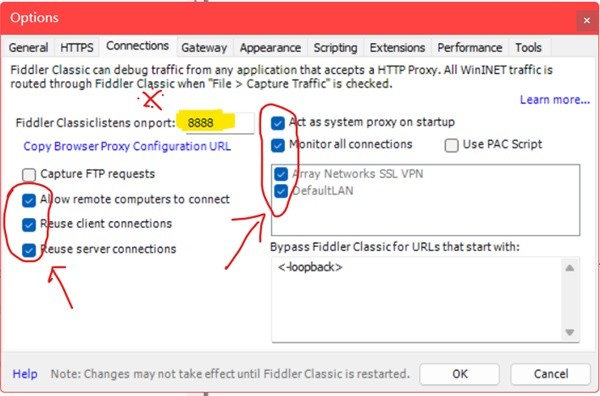Enable Capture FTP requests checkbox
This screenshot has width=600, height=396.
point(29,174)
